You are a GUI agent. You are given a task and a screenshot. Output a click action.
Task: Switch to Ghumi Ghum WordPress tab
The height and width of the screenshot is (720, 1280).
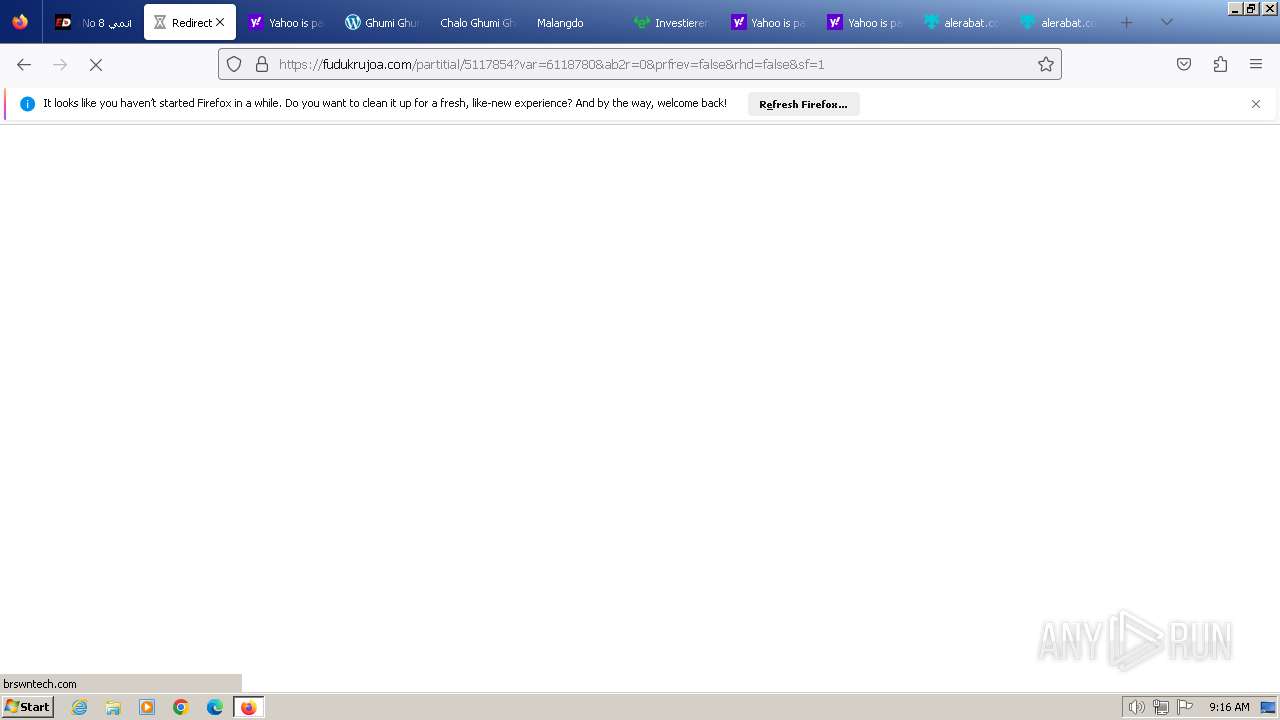point(381,22)
